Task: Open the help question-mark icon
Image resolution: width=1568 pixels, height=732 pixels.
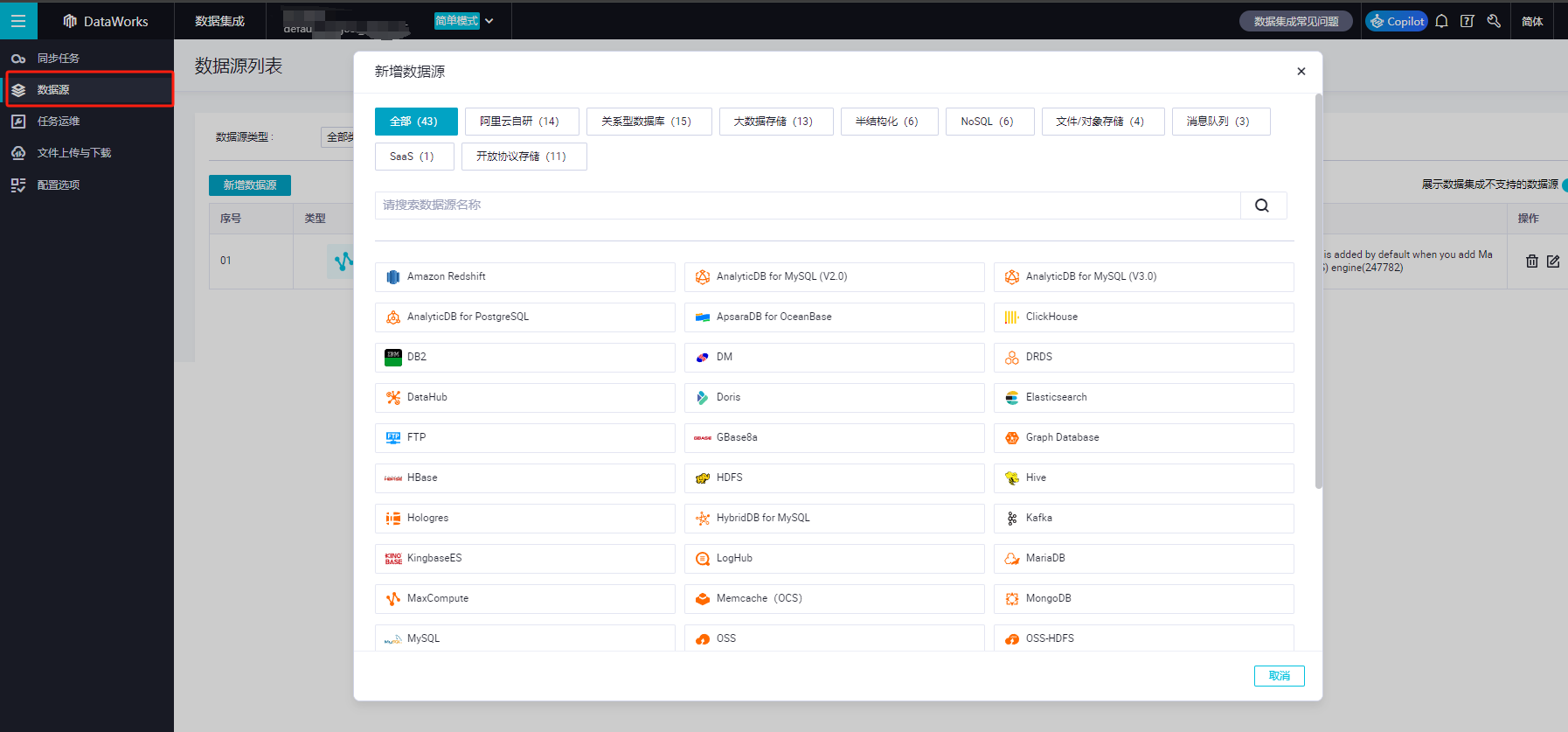Action: (1467, 21)
